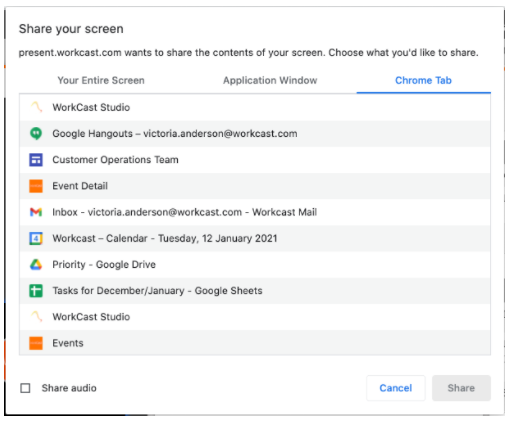Choose the last "WorkCast Studio" row text
The height and width of the screenshot is (425, 510).
tap(91, 317)
